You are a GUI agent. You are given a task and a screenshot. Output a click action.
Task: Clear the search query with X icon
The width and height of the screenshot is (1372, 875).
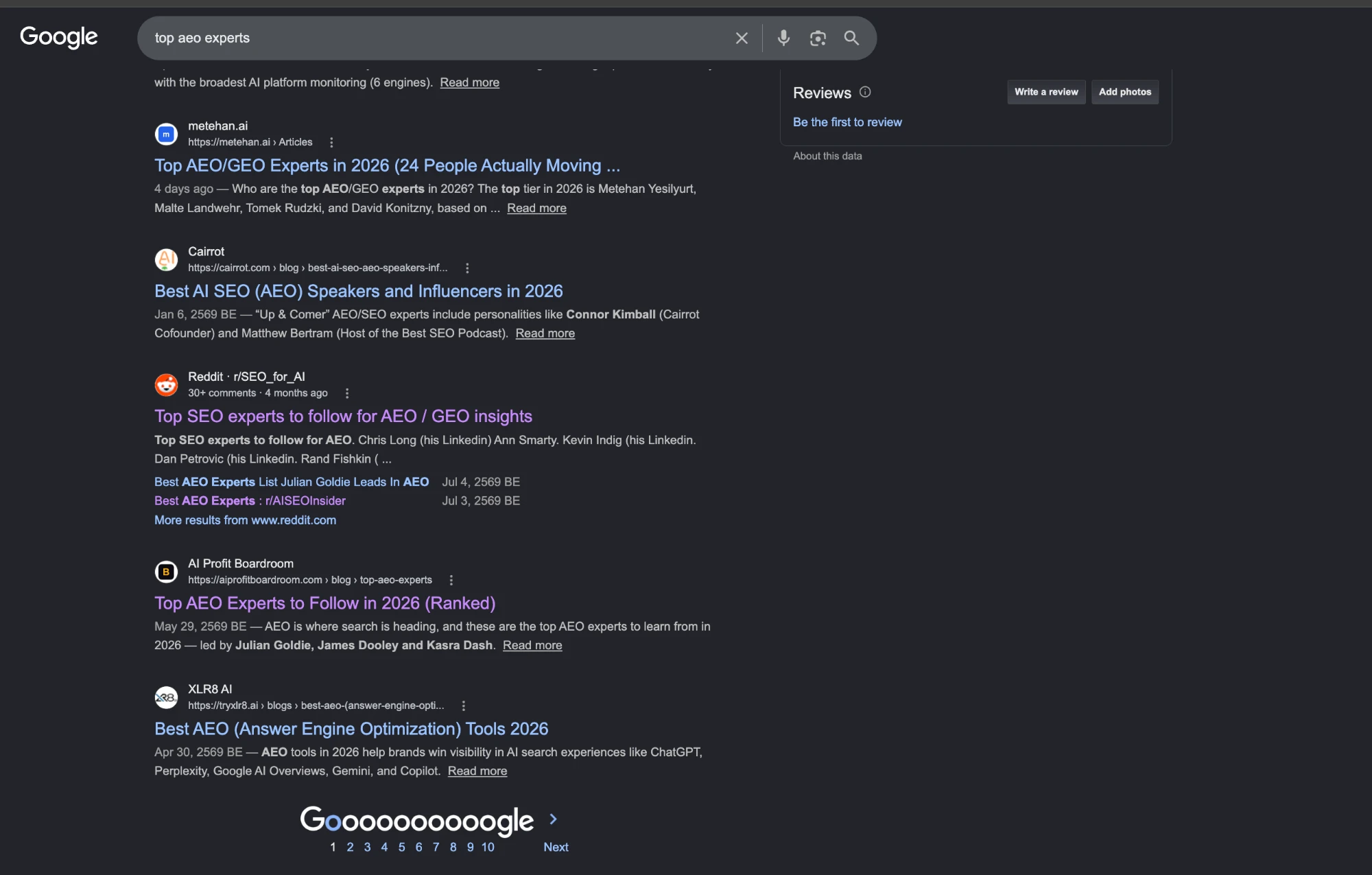click(742, 38)
